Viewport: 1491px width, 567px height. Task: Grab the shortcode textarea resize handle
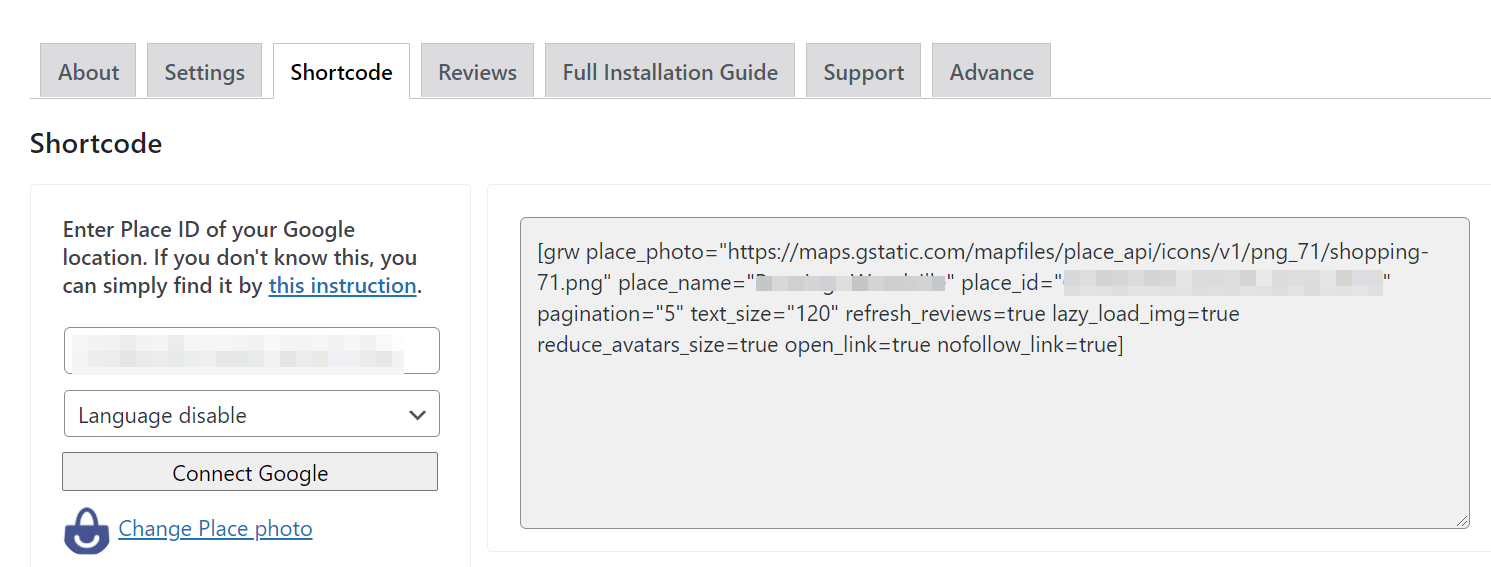(x=1462, y=520)
